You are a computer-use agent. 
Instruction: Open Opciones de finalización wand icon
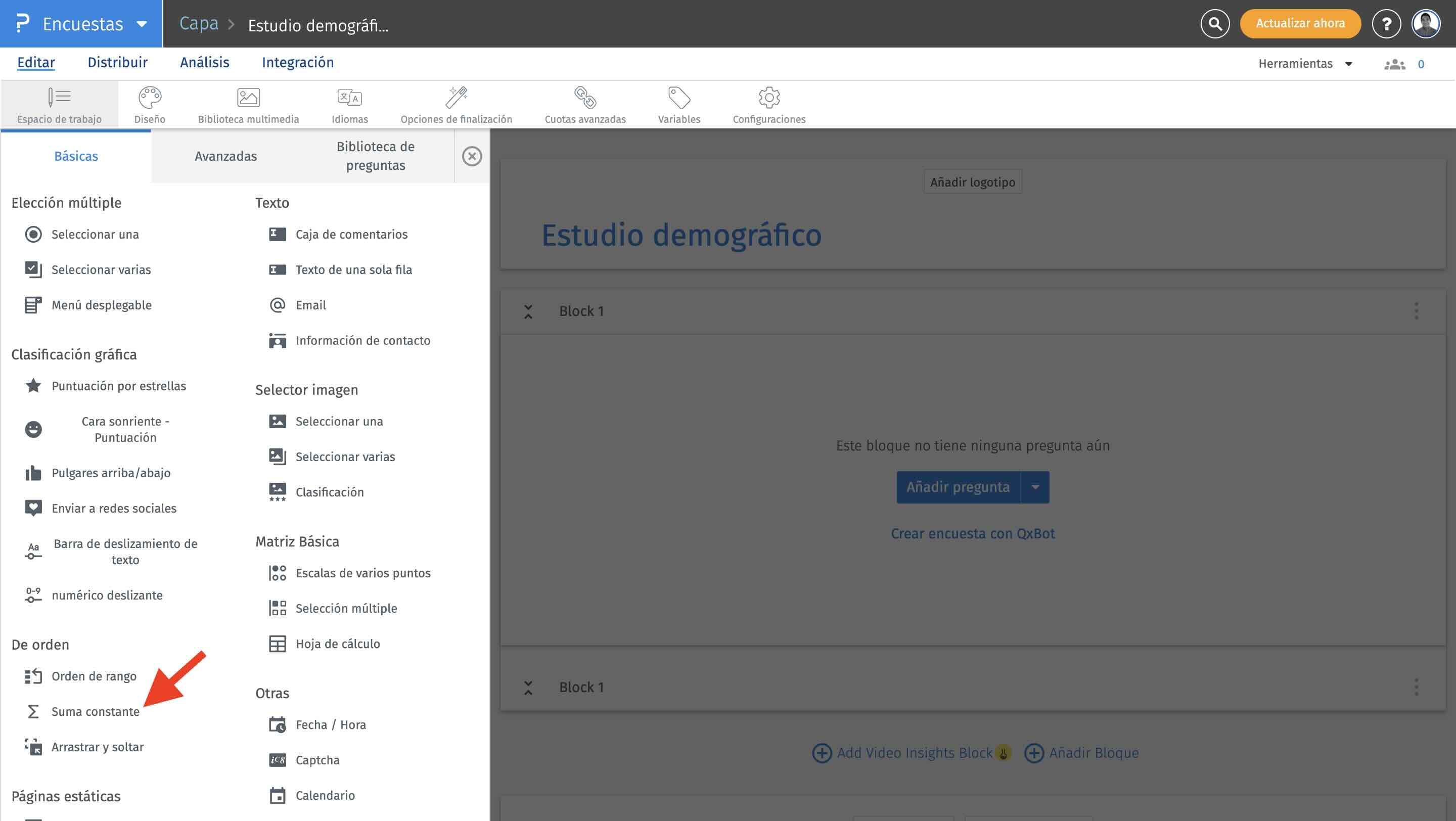tap(456, 98)
